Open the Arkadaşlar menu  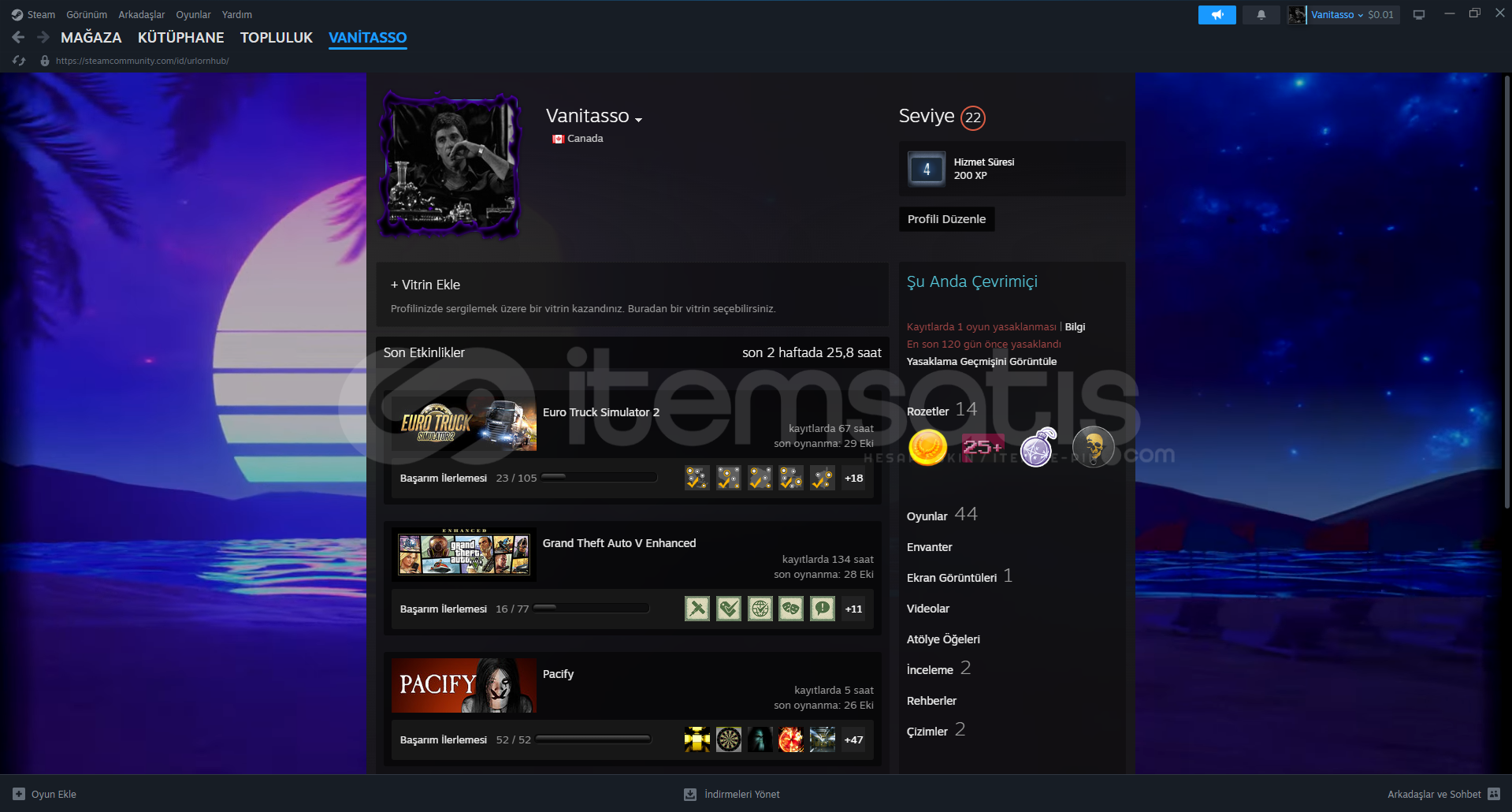pyautogui.click(x=142, y=15)
